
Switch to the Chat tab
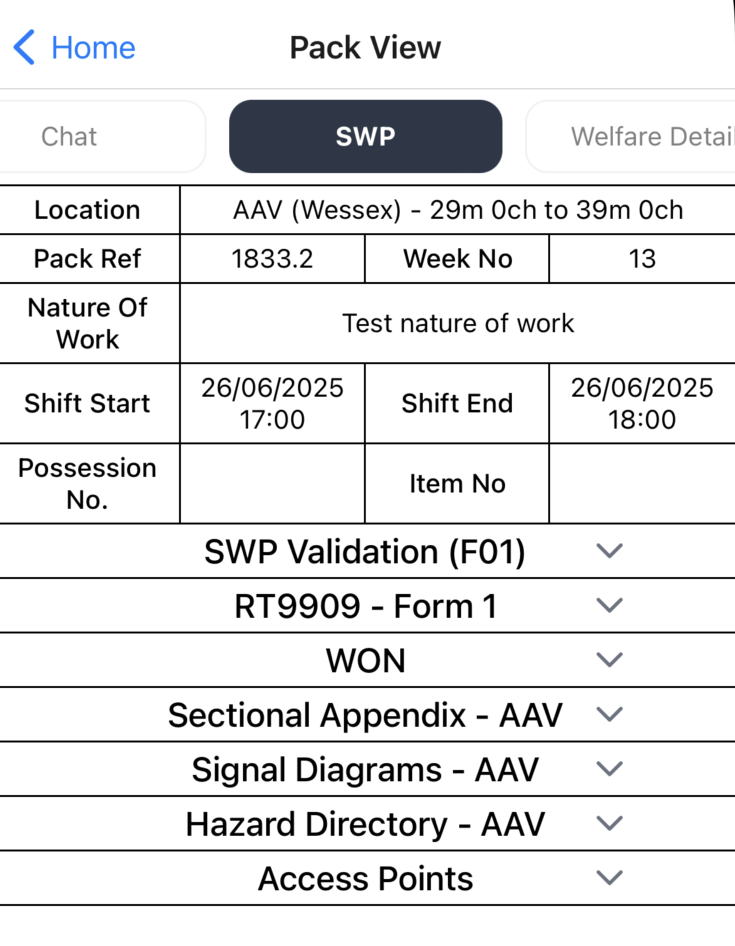tap(70, 137)
